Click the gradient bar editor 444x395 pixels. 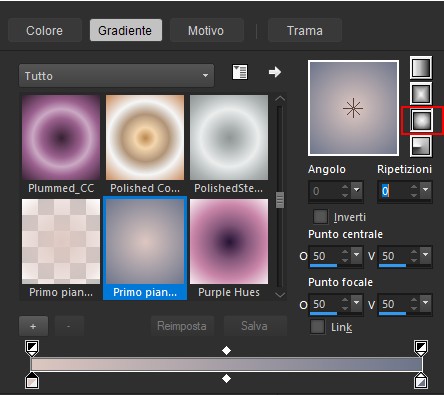click(226, 364)
